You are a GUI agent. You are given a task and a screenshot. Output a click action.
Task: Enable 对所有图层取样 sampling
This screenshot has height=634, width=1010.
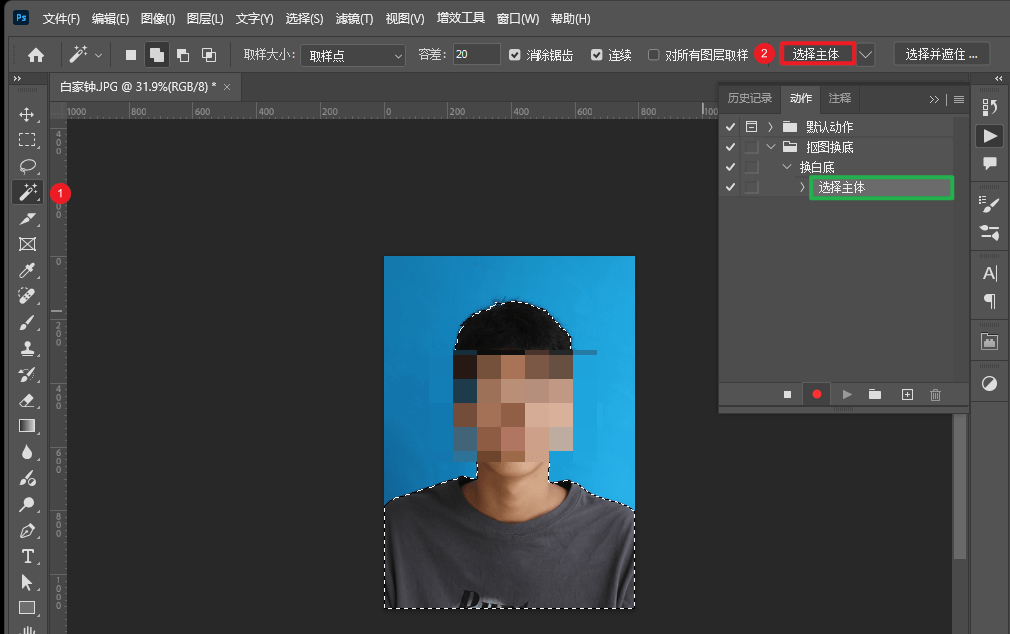click(x=652, y=54)
